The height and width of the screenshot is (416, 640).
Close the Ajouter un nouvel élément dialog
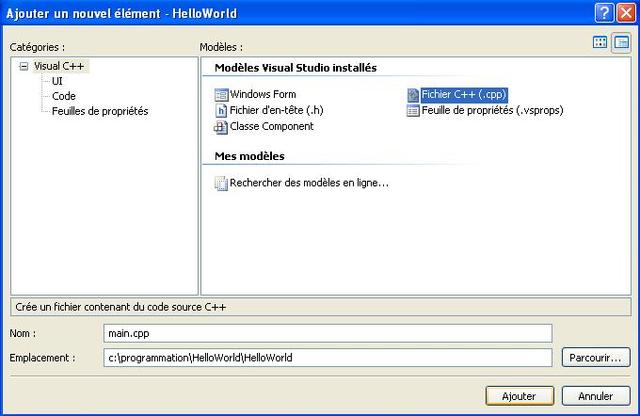625,13
